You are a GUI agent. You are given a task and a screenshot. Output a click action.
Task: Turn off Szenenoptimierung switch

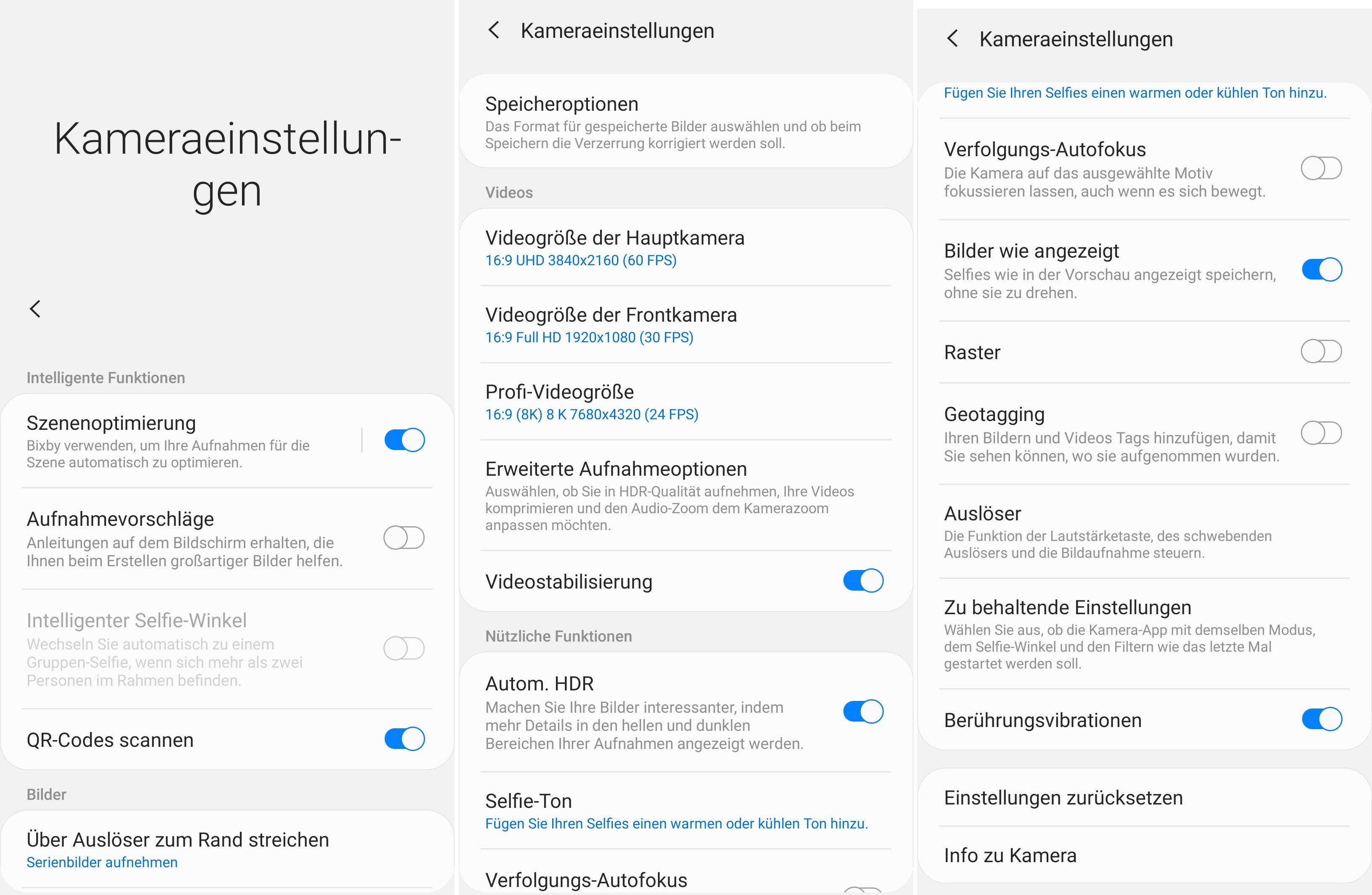404,440
